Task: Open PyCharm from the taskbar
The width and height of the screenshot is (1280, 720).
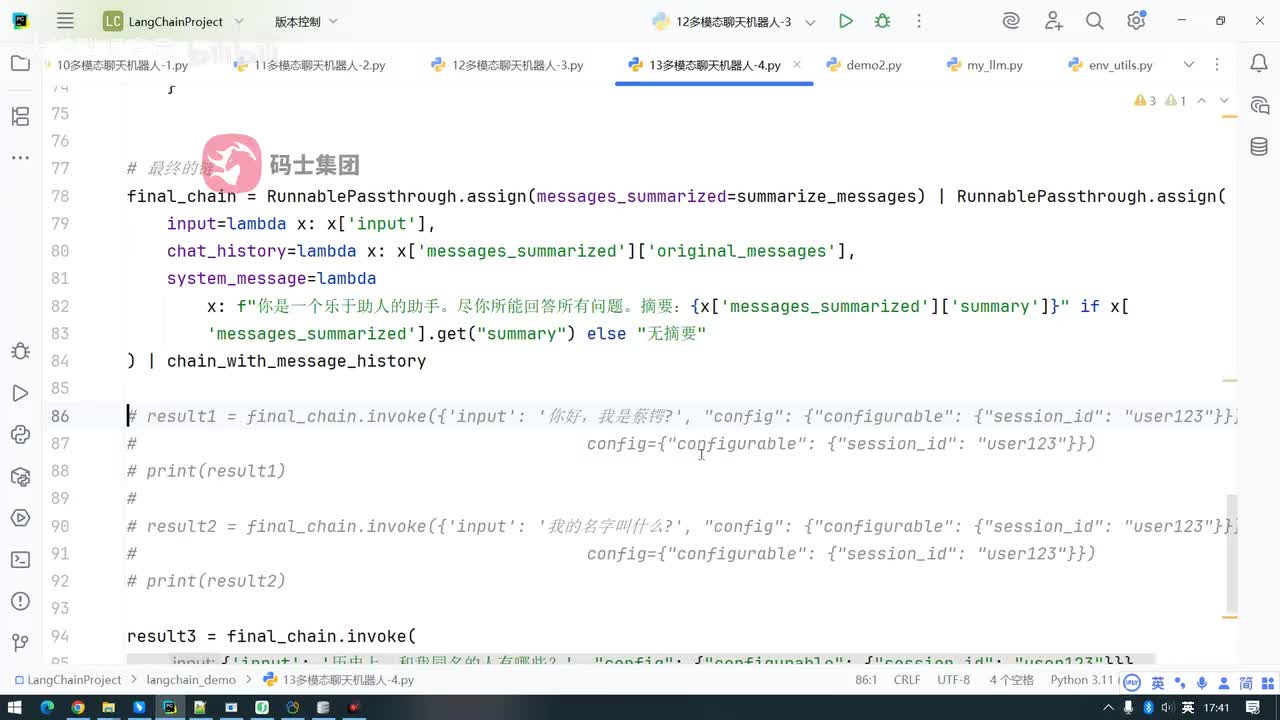Action: [x=170, y=707]
